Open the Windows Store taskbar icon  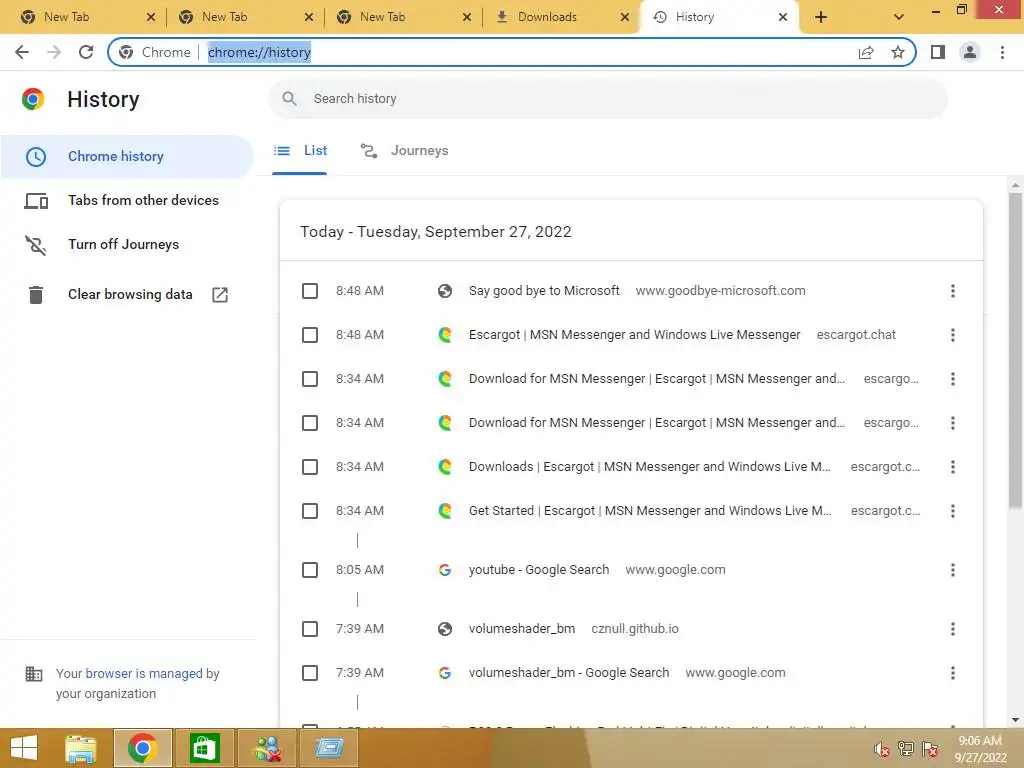pyautogui.click(x=204, y=748)
